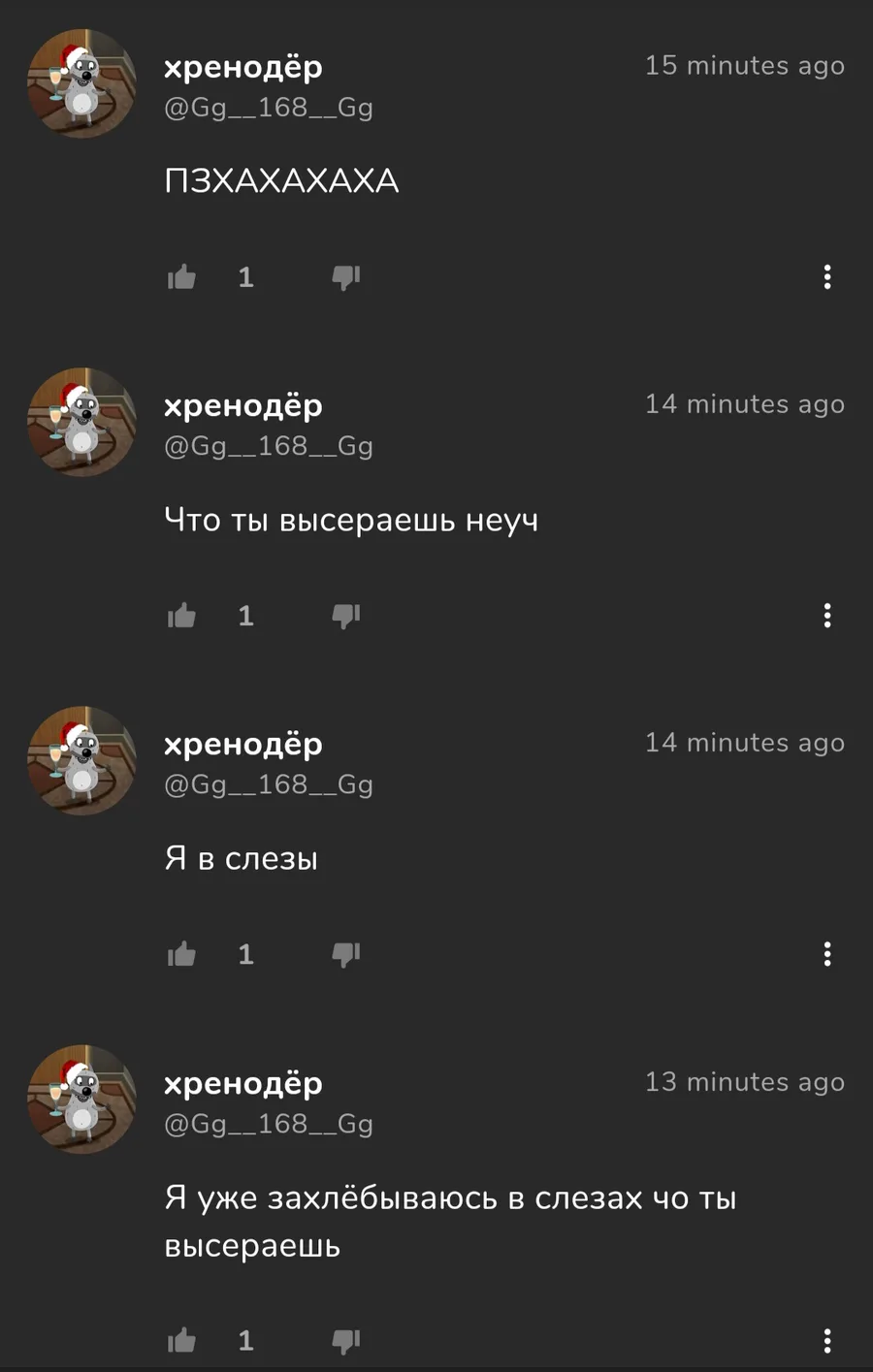
Task: Open three-dot menu for "Я в слезы" comment
Action: (827, 954)
